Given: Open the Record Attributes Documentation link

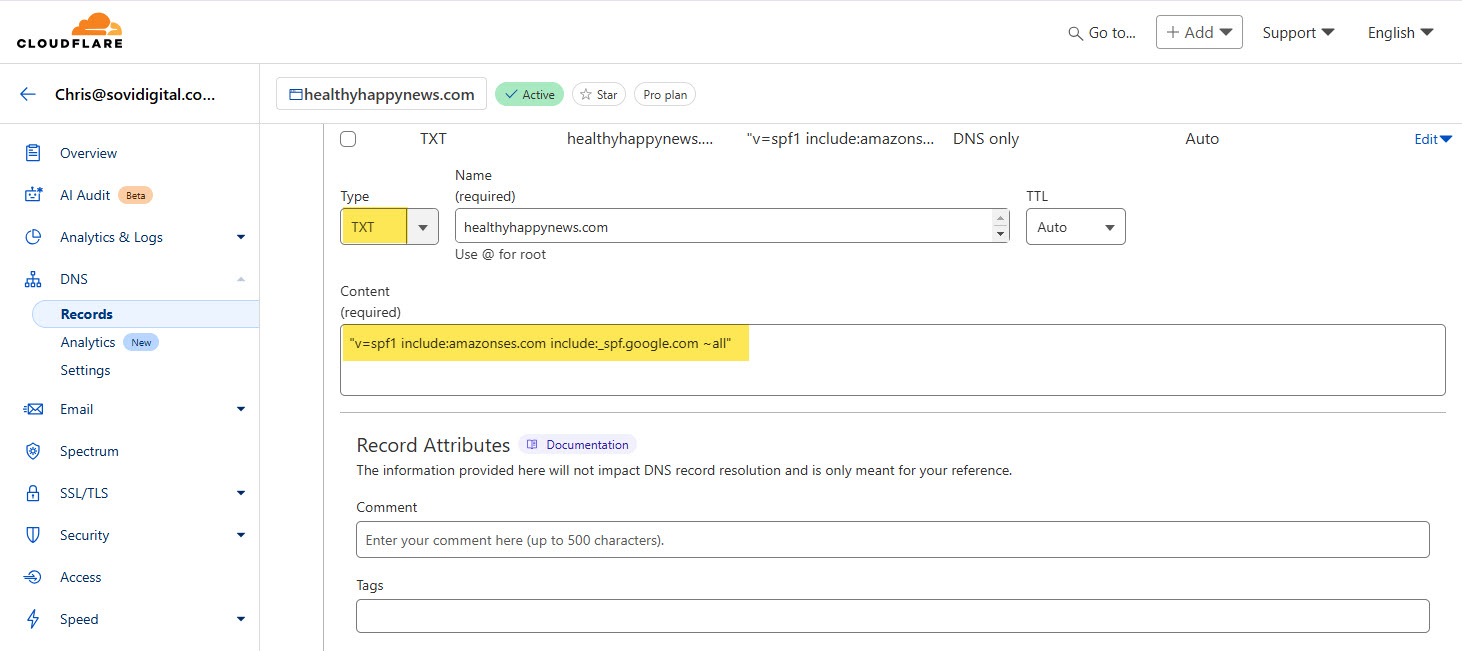Looking at the screenshot, I should click(x=577, y=445).
